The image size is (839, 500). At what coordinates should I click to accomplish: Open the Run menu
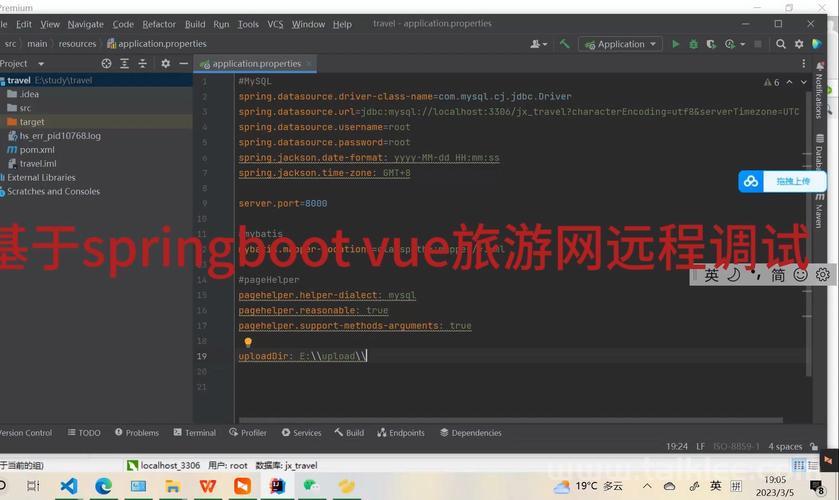tap(221, 24)
